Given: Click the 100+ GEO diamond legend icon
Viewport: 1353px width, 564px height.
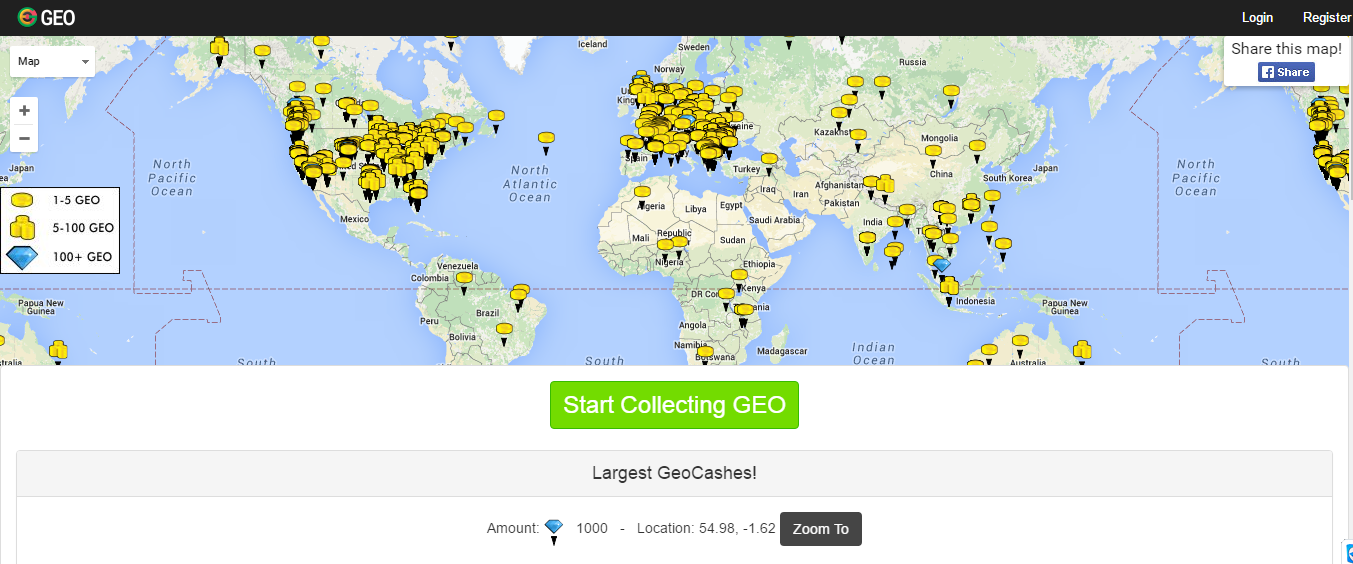Looking at the screenshot, I should pos(21,257).
